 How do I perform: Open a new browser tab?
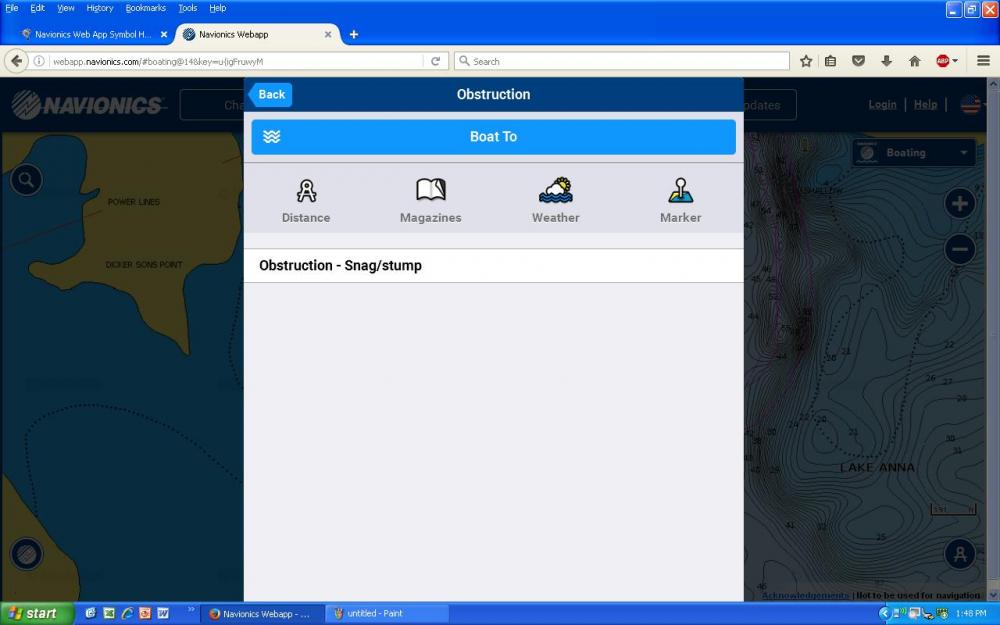point(353,34)
